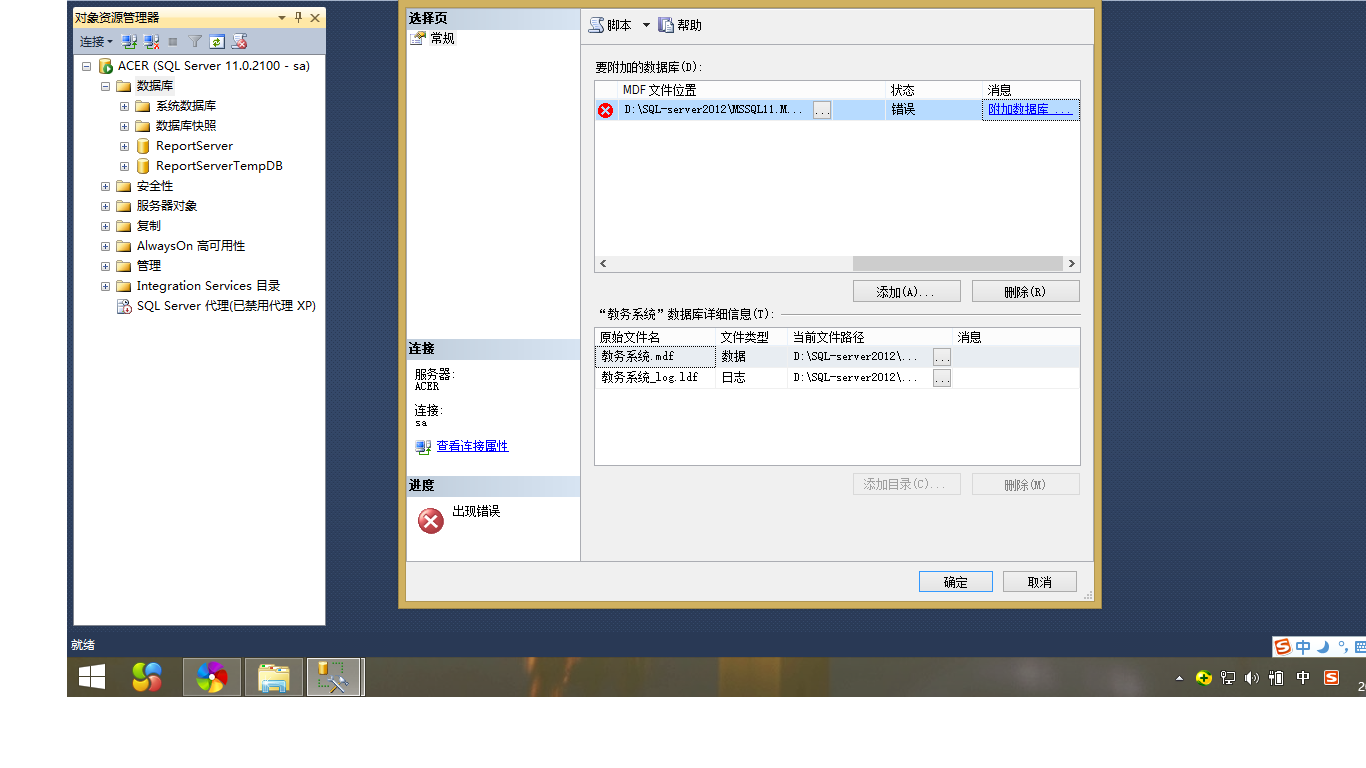Click the 添加(A)... button
1366x768 pixels.
point(906,291)
